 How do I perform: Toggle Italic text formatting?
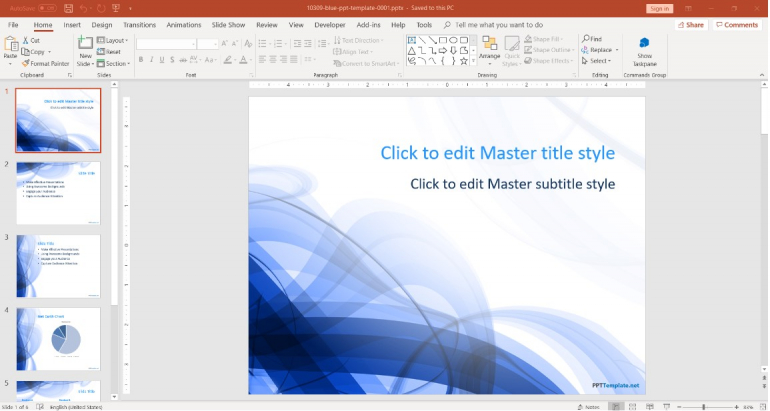(154, 60)
